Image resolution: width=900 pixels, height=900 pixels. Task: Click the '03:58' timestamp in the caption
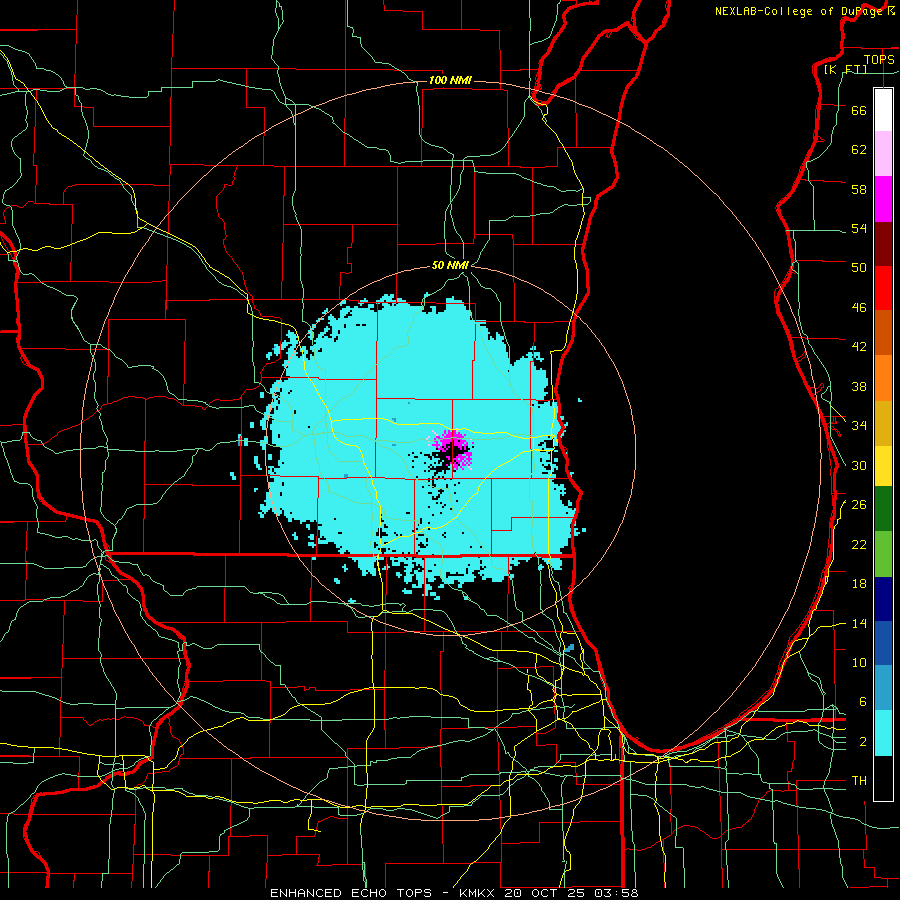[x=616, y=893]
